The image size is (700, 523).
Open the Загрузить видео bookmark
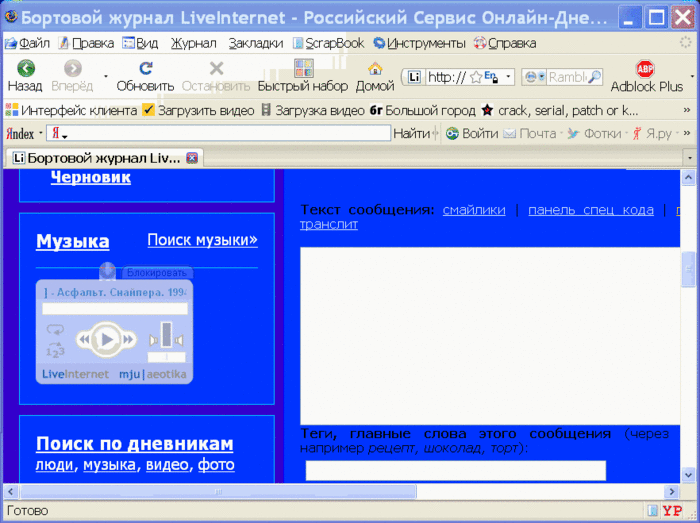198,110
